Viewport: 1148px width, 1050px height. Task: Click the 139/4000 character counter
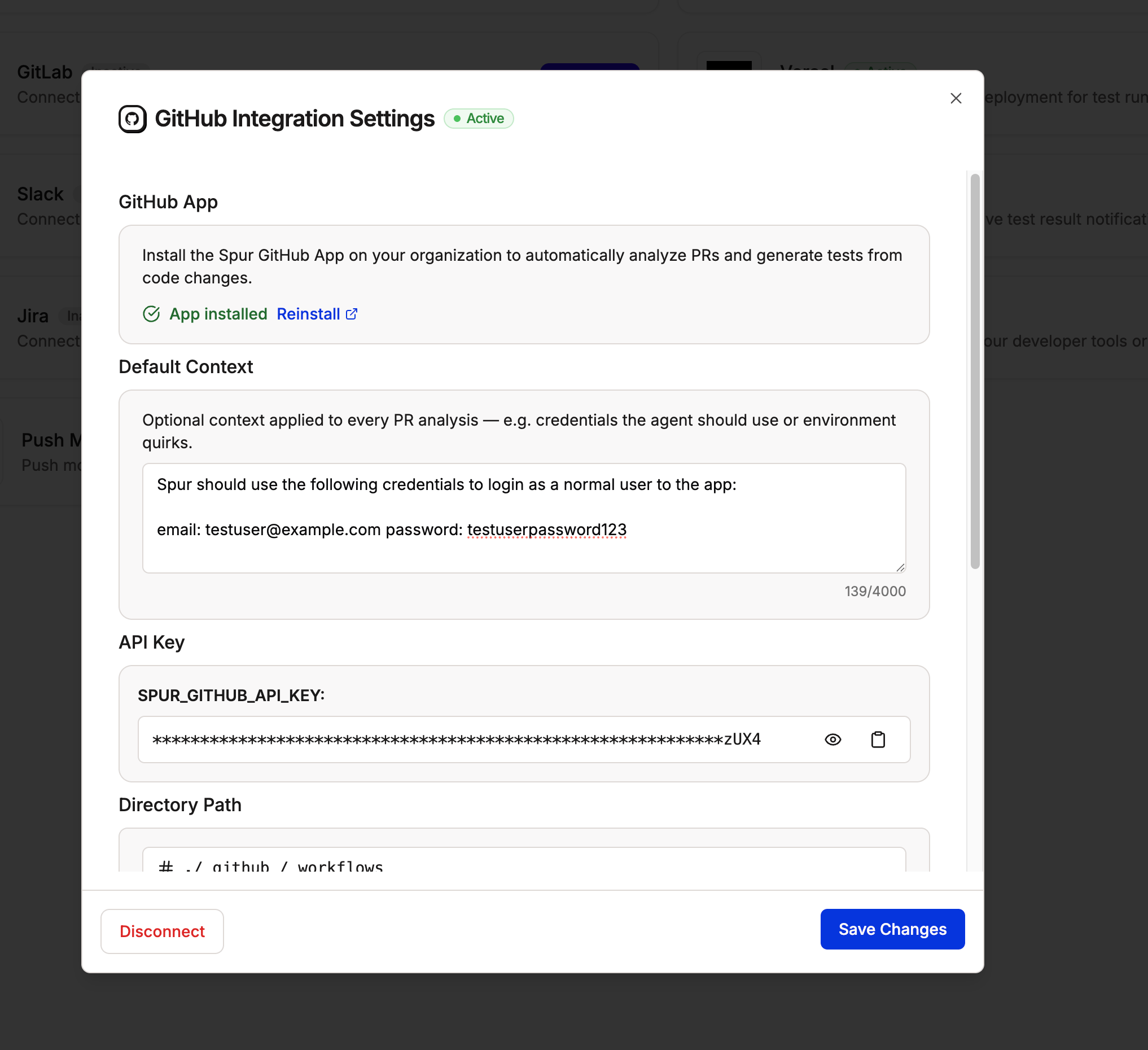875,591
